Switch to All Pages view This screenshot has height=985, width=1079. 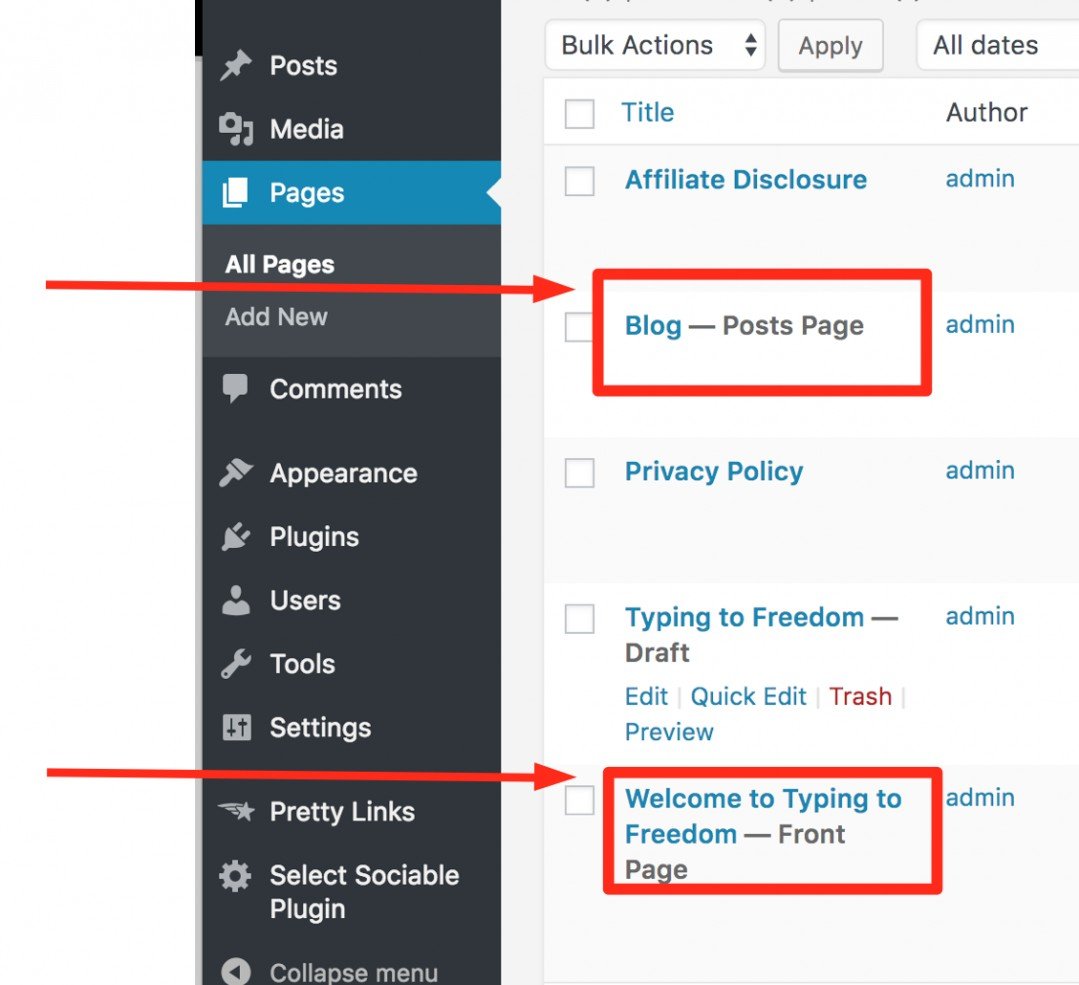click(278, 263)
